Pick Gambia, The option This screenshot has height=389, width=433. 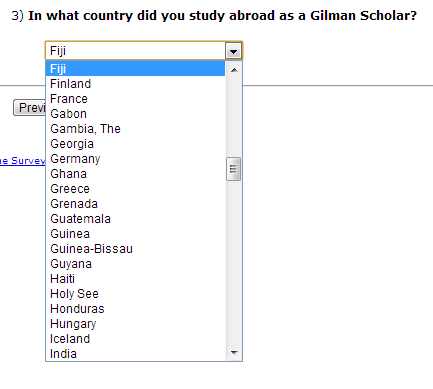(135, 129)
